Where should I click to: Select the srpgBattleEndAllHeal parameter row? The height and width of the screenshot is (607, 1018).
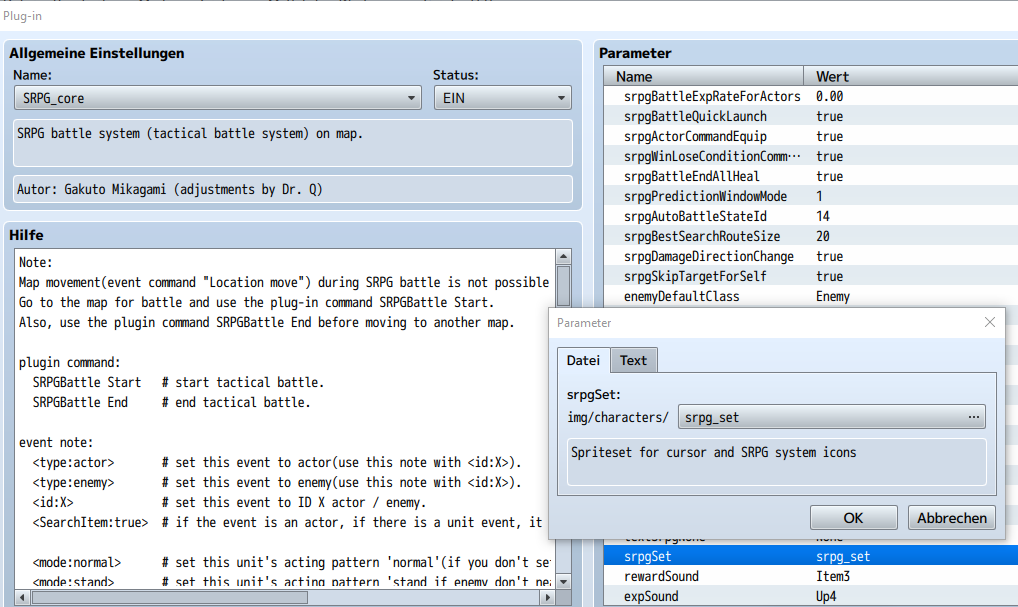[811, 177]
